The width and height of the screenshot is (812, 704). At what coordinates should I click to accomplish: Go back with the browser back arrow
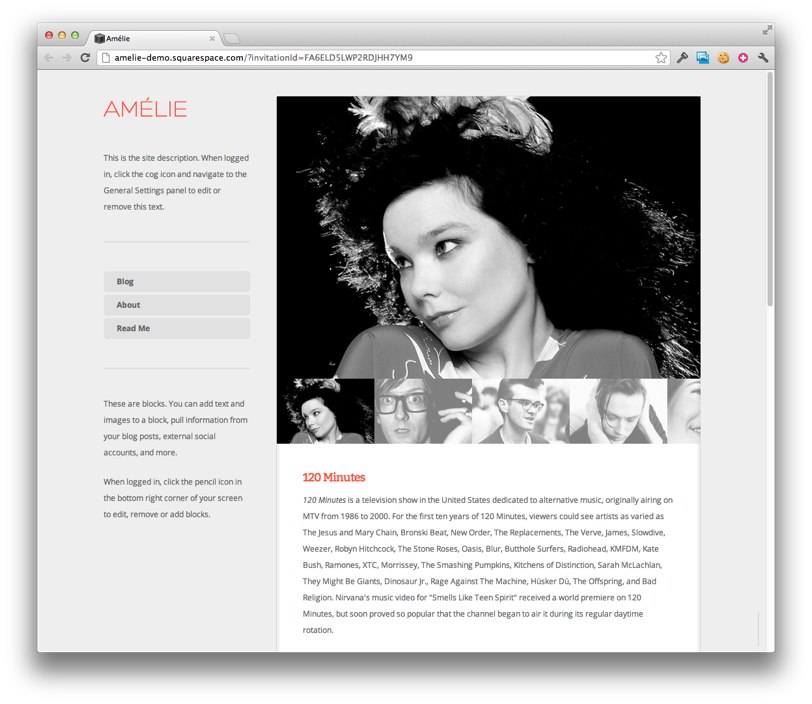(x=49, y=58)
